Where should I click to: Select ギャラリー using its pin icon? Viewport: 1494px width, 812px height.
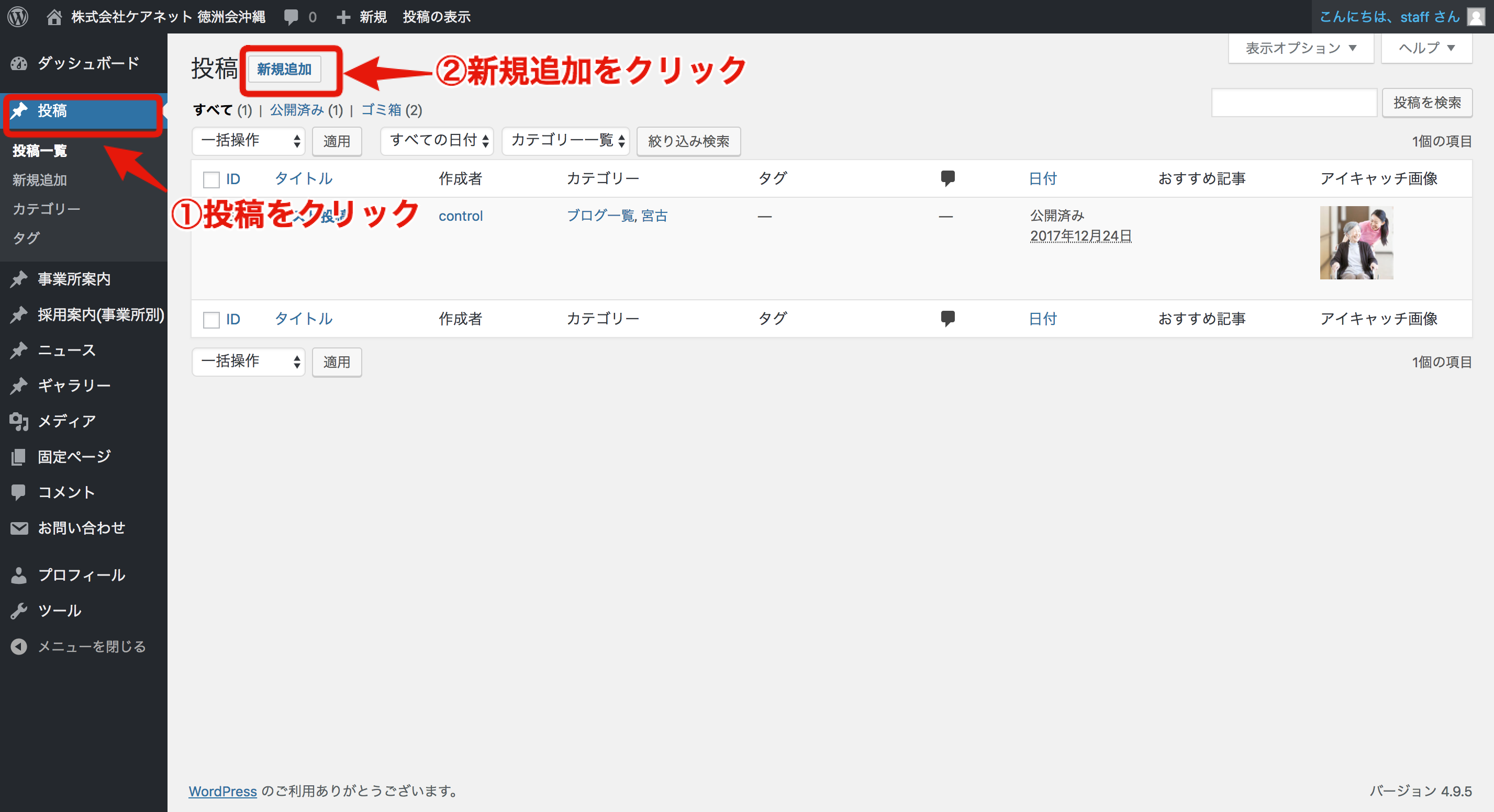(x=18, y=385)
